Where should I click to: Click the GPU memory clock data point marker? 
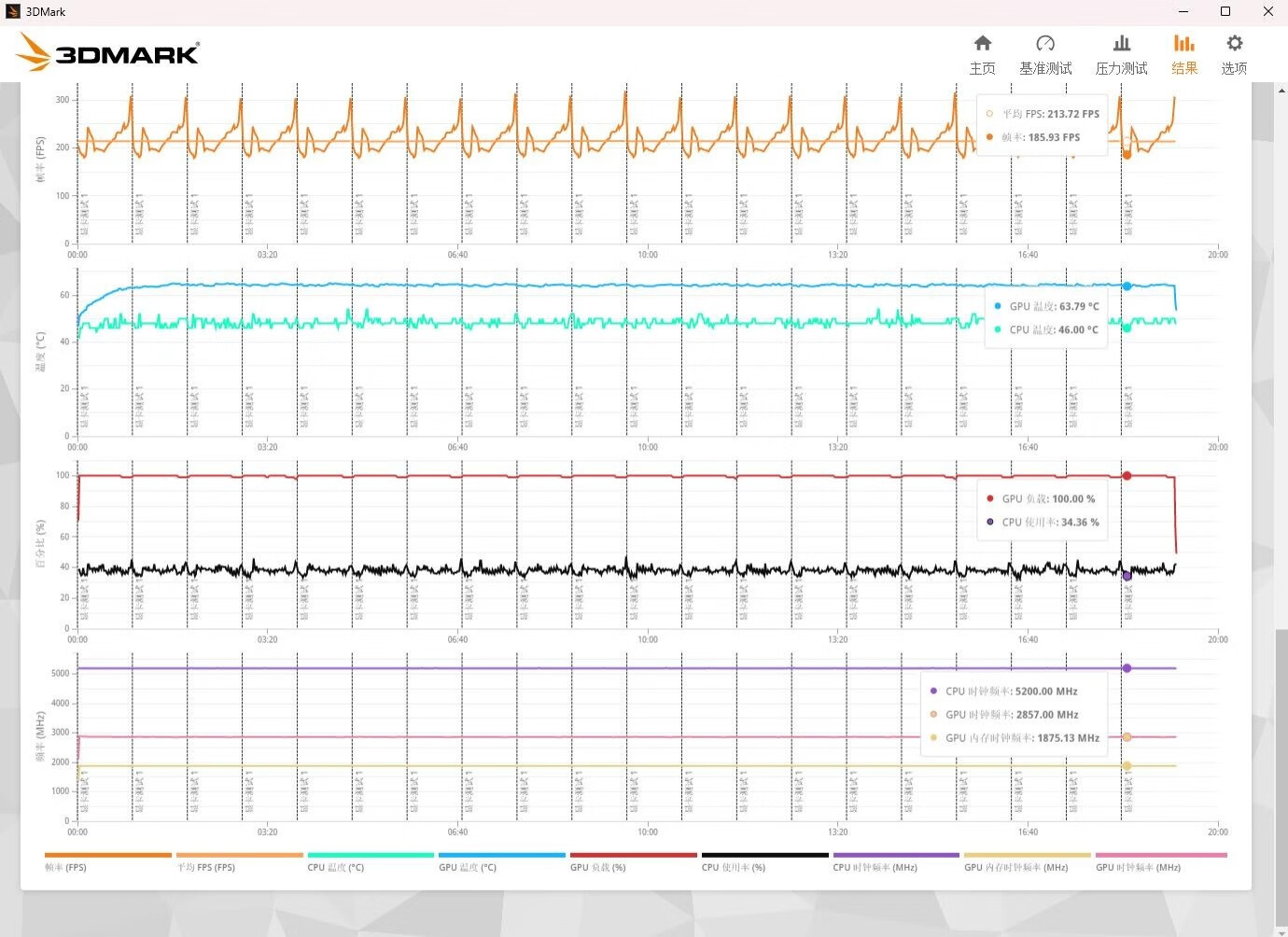tap(1127, 766)
